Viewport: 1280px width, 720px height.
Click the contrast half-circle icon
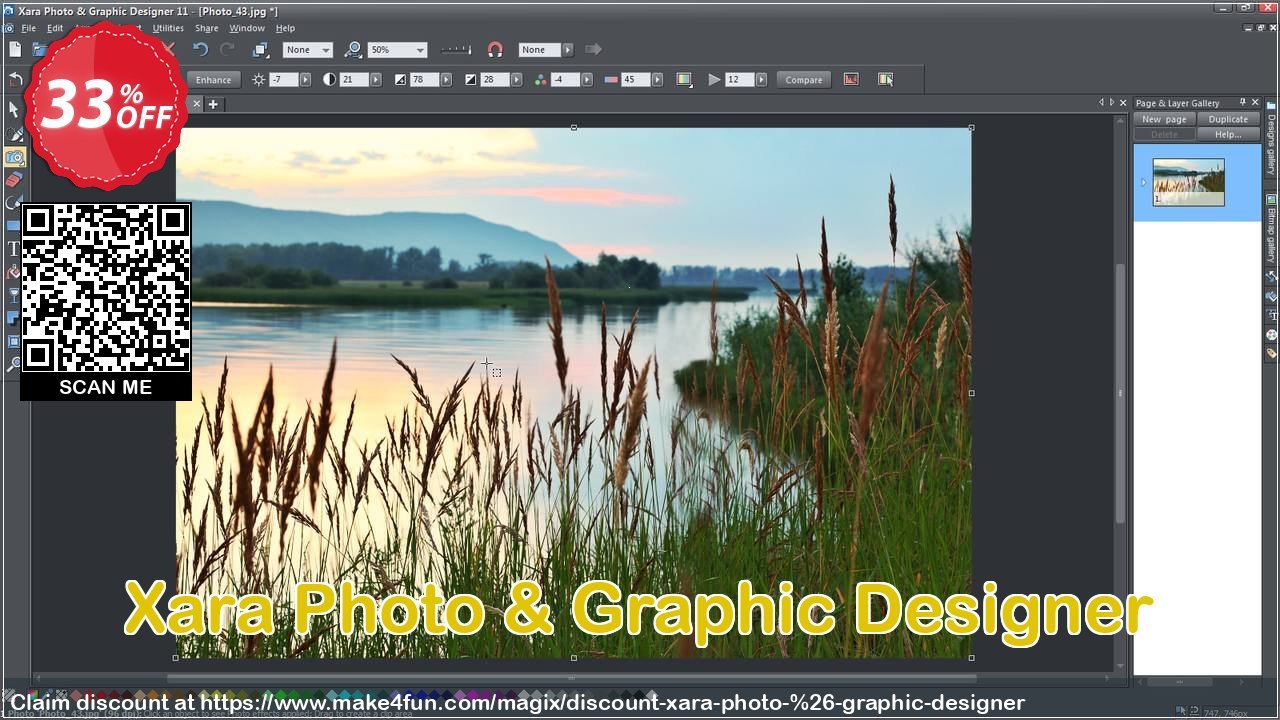pyautogui.click(x=329, y=79)
